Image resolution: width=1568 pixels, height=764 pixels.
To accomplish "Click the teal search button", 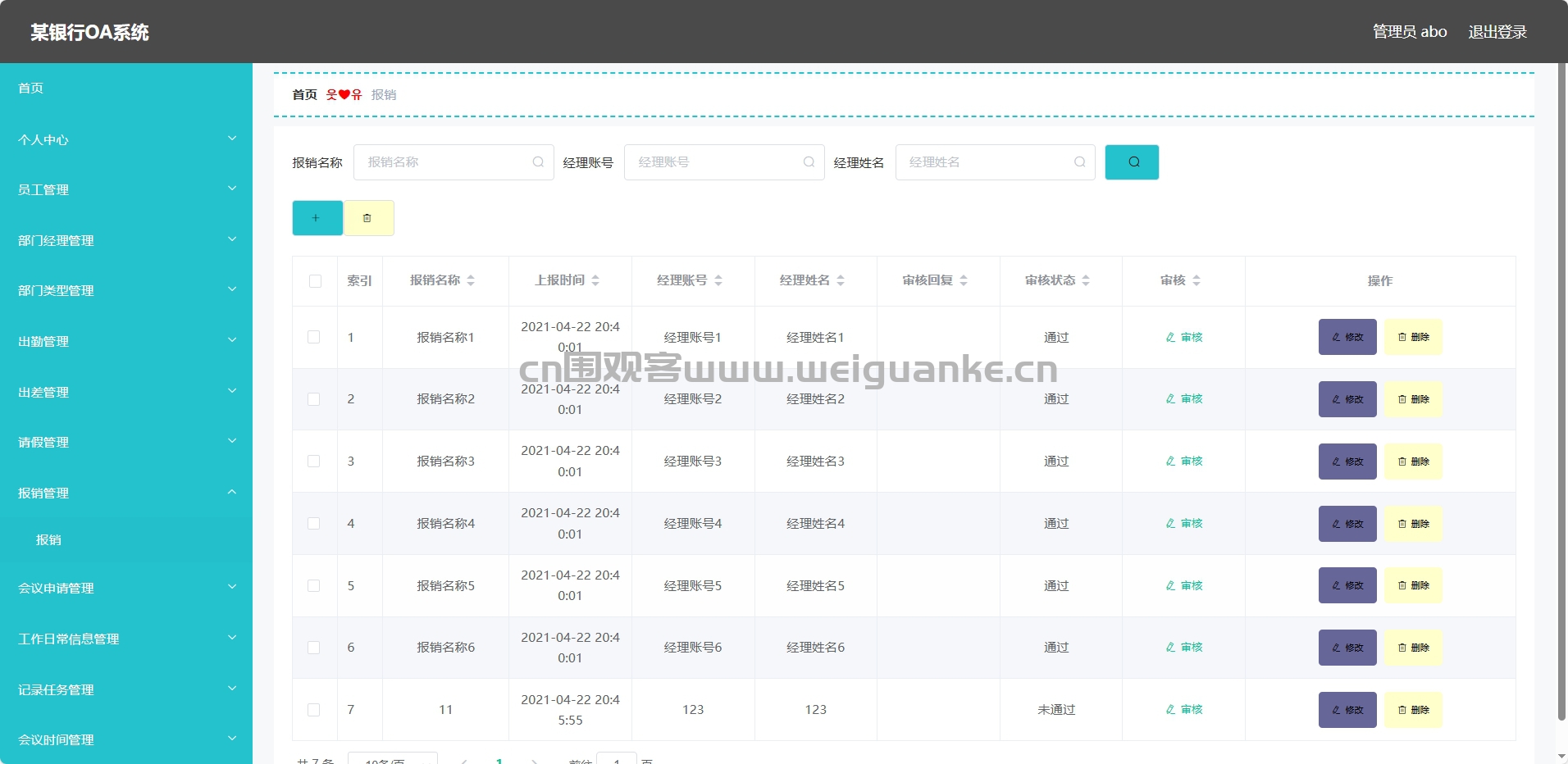I will pyautogui.click(x=1132, y=162).
